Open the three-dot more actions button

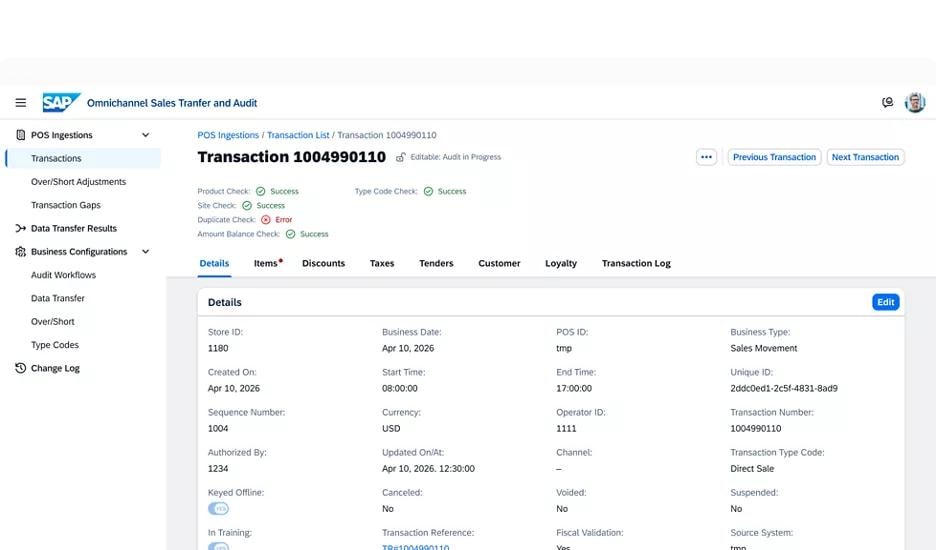pyautogui.click(x=706, y=157)
